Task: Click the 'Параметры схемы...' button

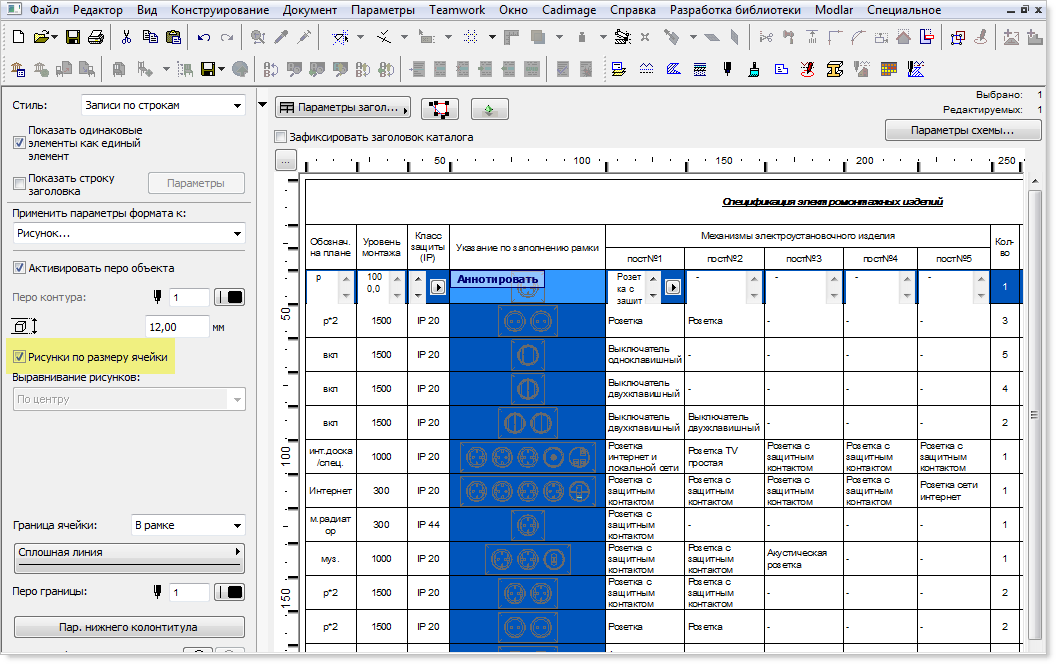Action: (962, 131)
